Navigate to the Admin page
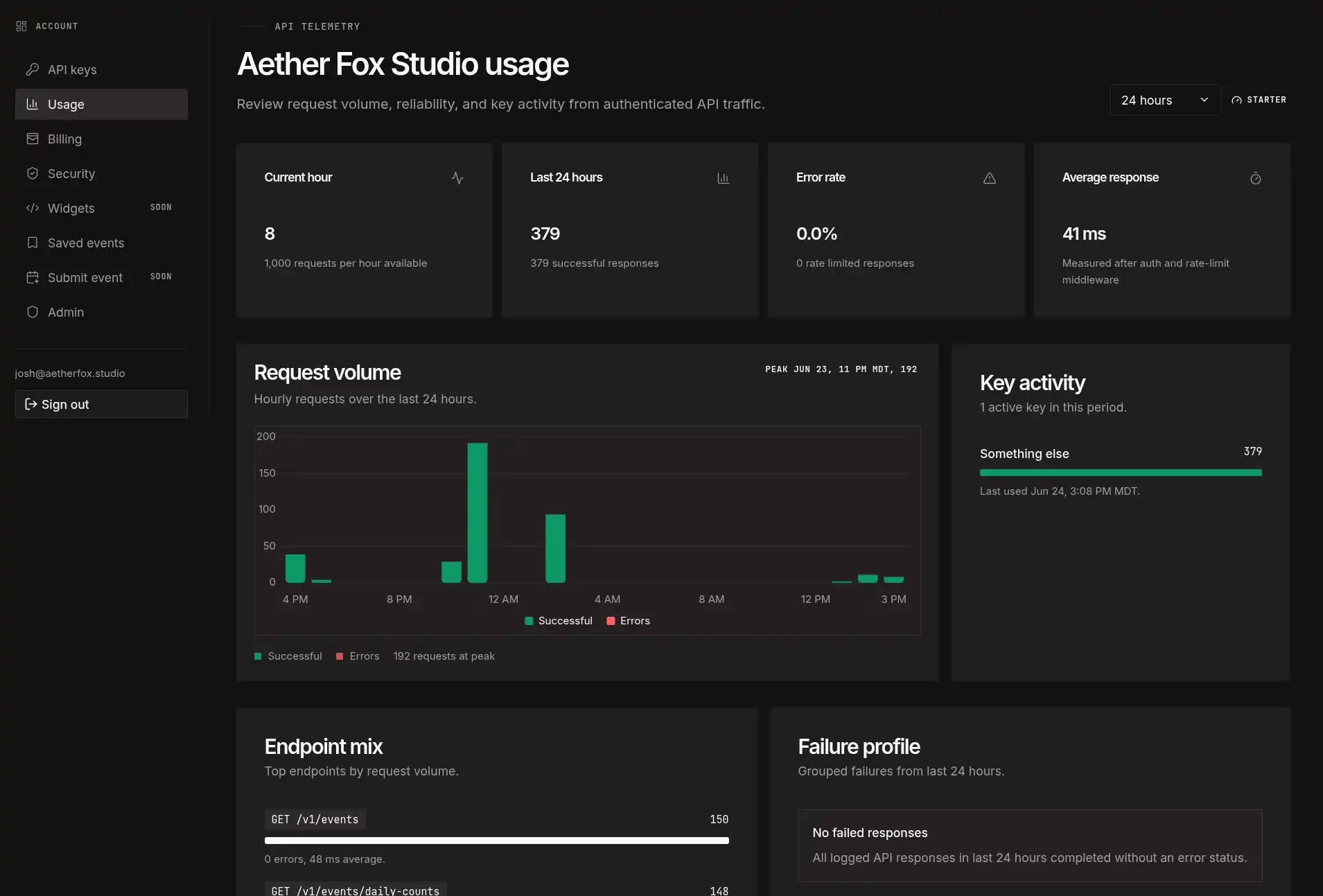The height and width of the screenshot is (896, 1323). click(x=101, y=312)
